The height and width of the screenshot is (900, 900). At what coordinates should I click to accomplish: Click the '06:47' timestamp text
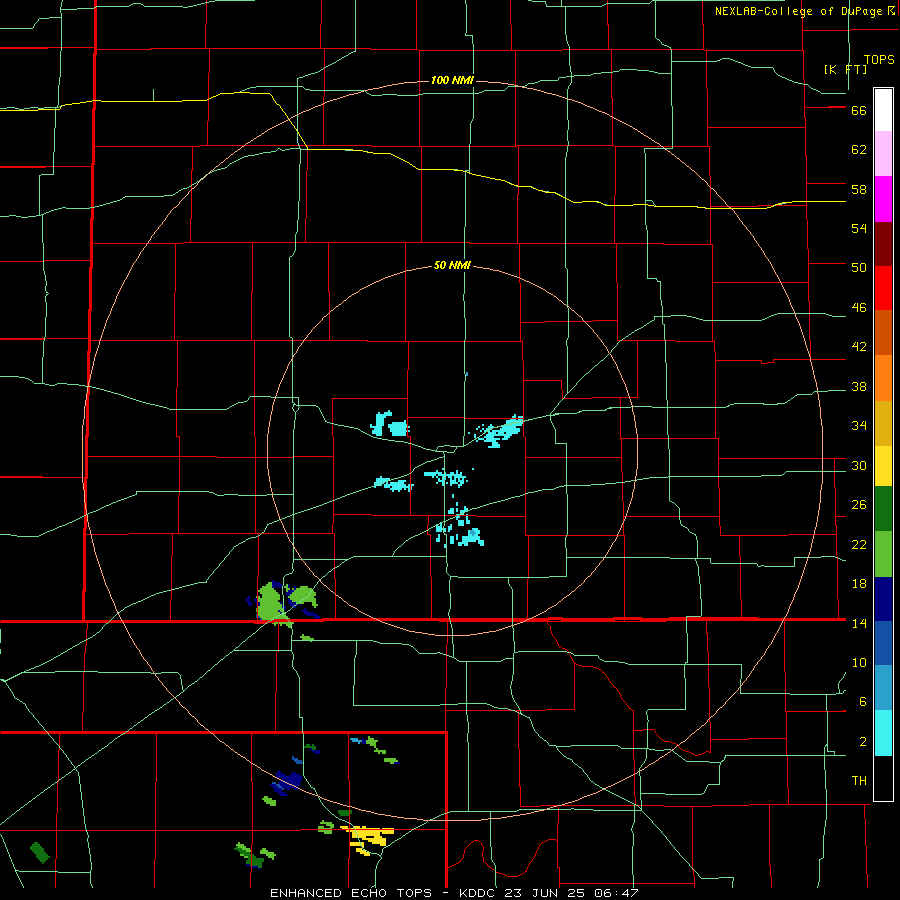(618, 893)
